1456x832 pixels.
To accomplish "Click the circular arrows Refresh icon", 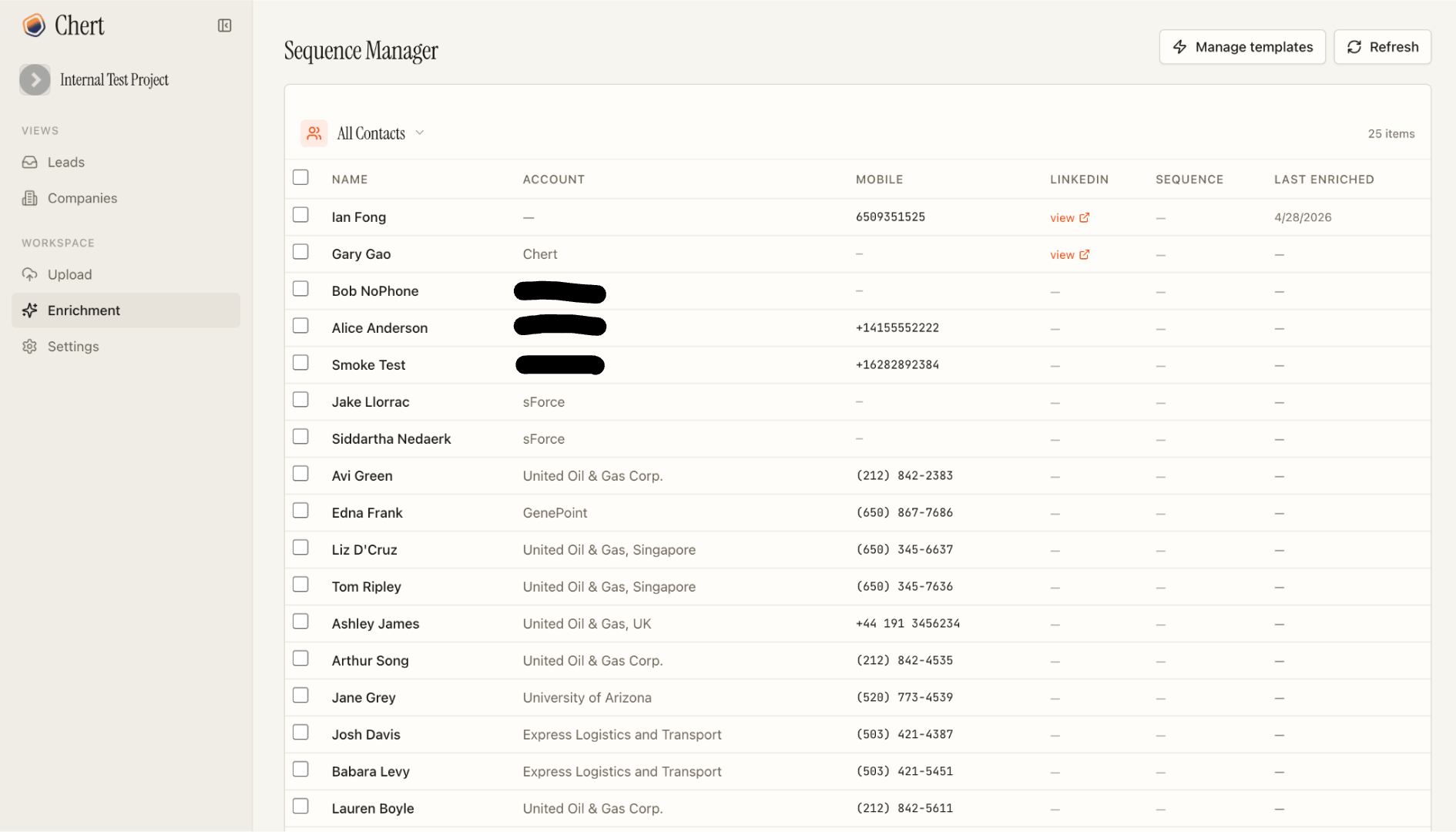I will point(1354,47).
